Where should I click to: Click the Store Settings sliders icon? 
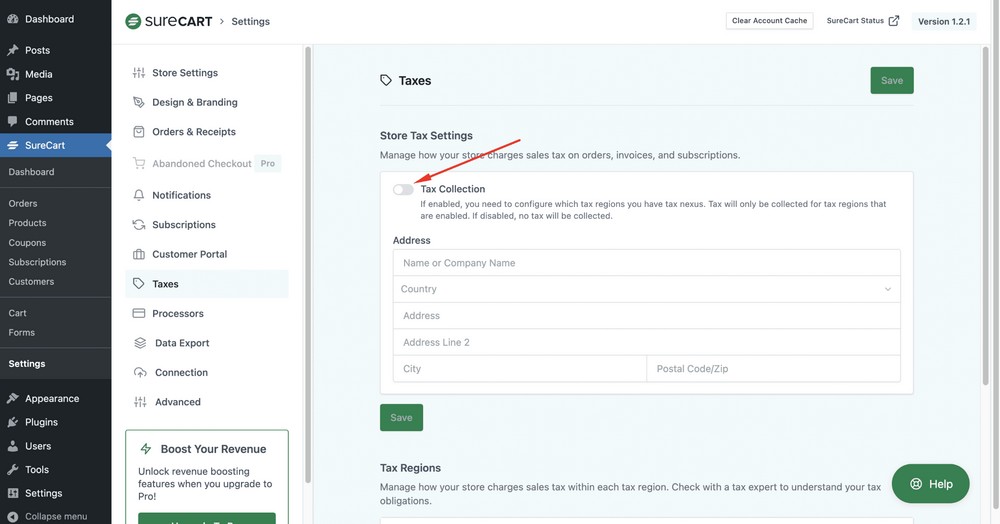pyautogui.click(x=138, y=73)
